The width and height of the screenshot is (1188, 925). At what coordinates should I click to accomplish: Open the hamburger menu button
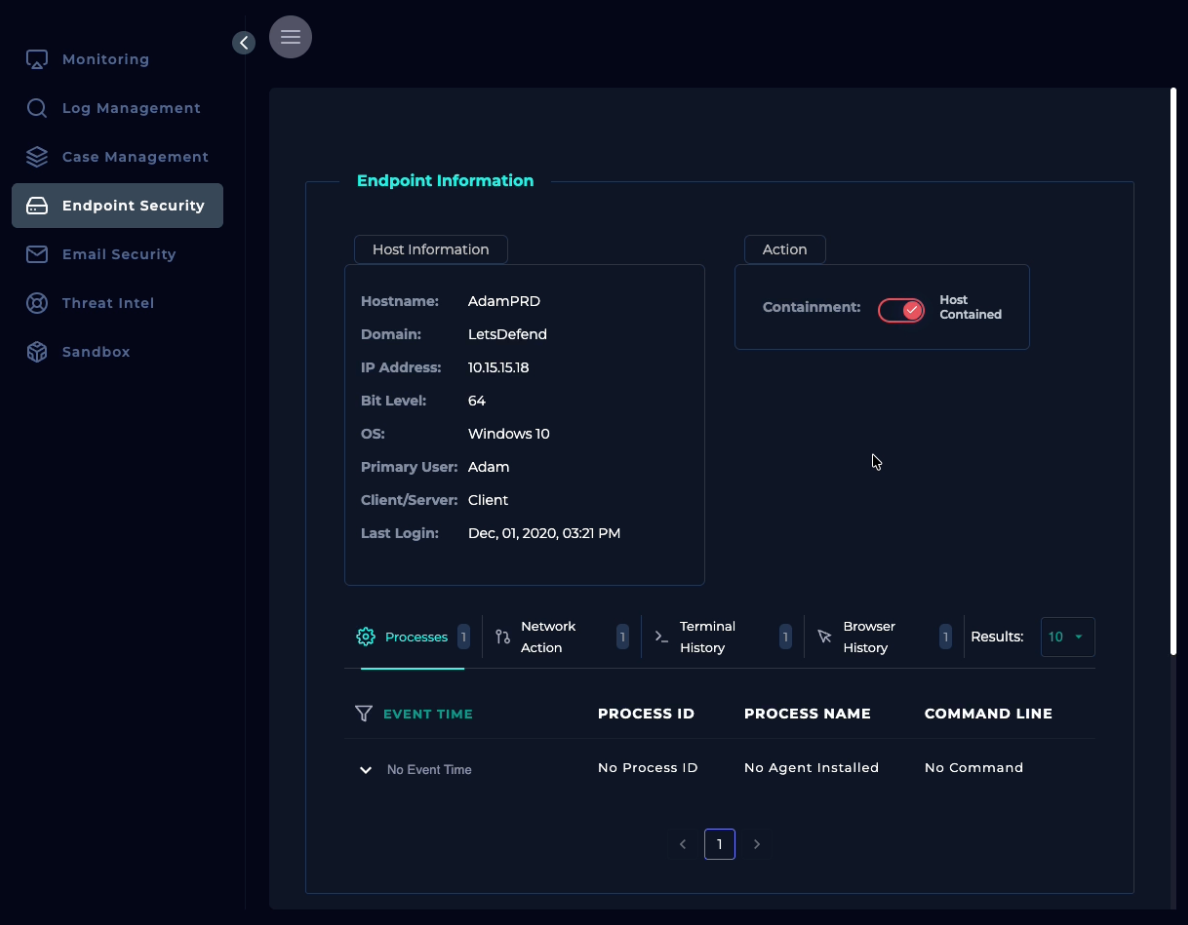[x=290, y=37]
